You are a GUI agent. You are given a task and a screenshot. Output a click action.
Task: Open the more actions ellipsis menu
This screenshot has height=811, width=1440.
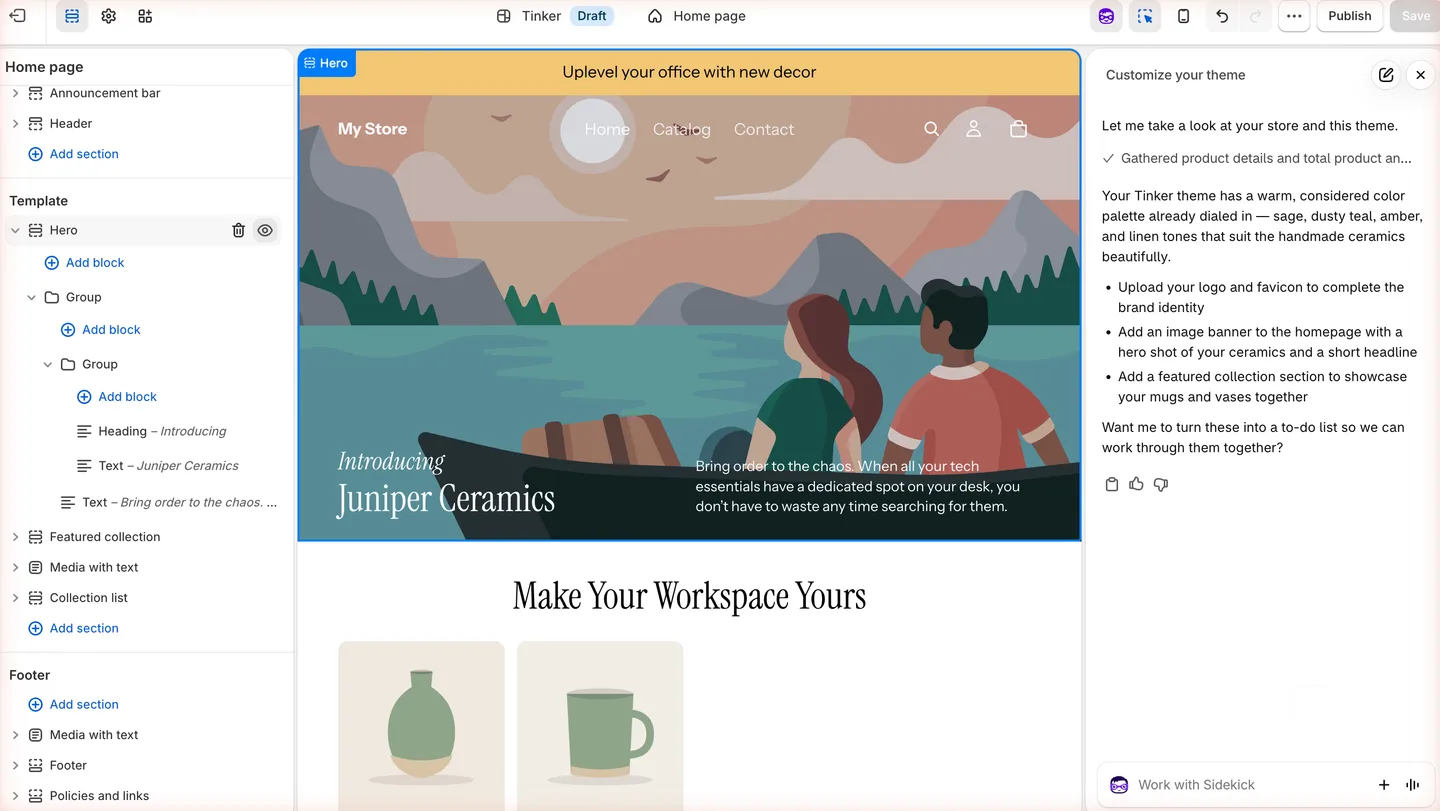pos(1294,16)
